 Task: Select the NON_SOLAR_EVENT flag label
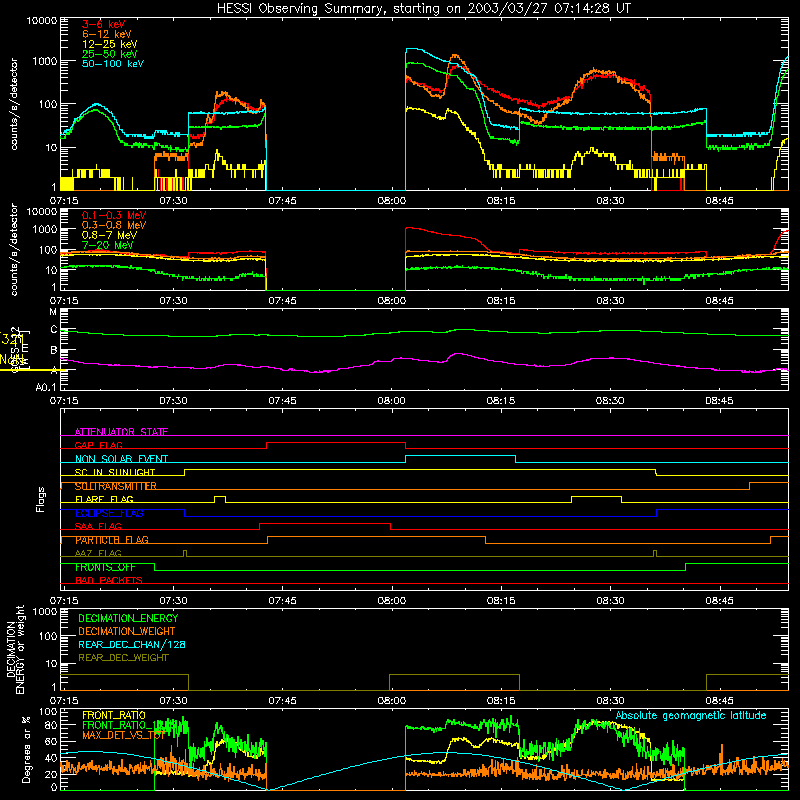(121, 459)
